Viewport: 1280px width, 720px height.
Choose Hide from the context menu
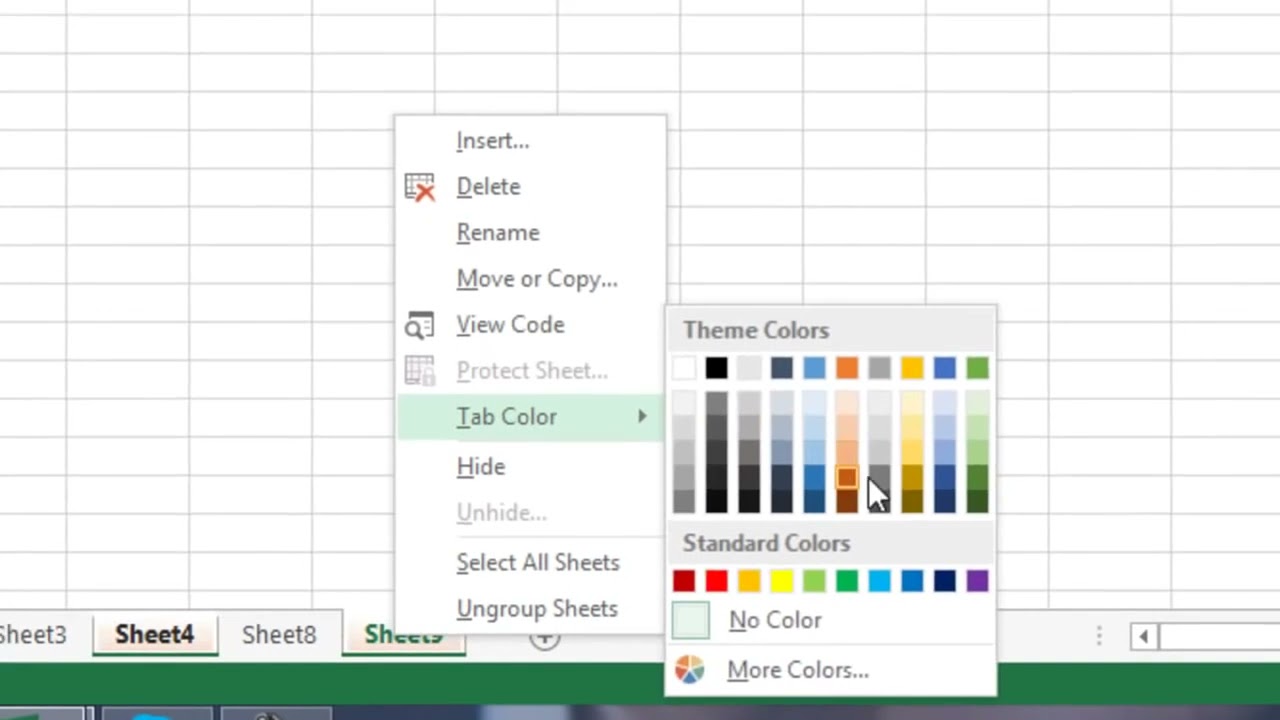(x=481, y=467)
